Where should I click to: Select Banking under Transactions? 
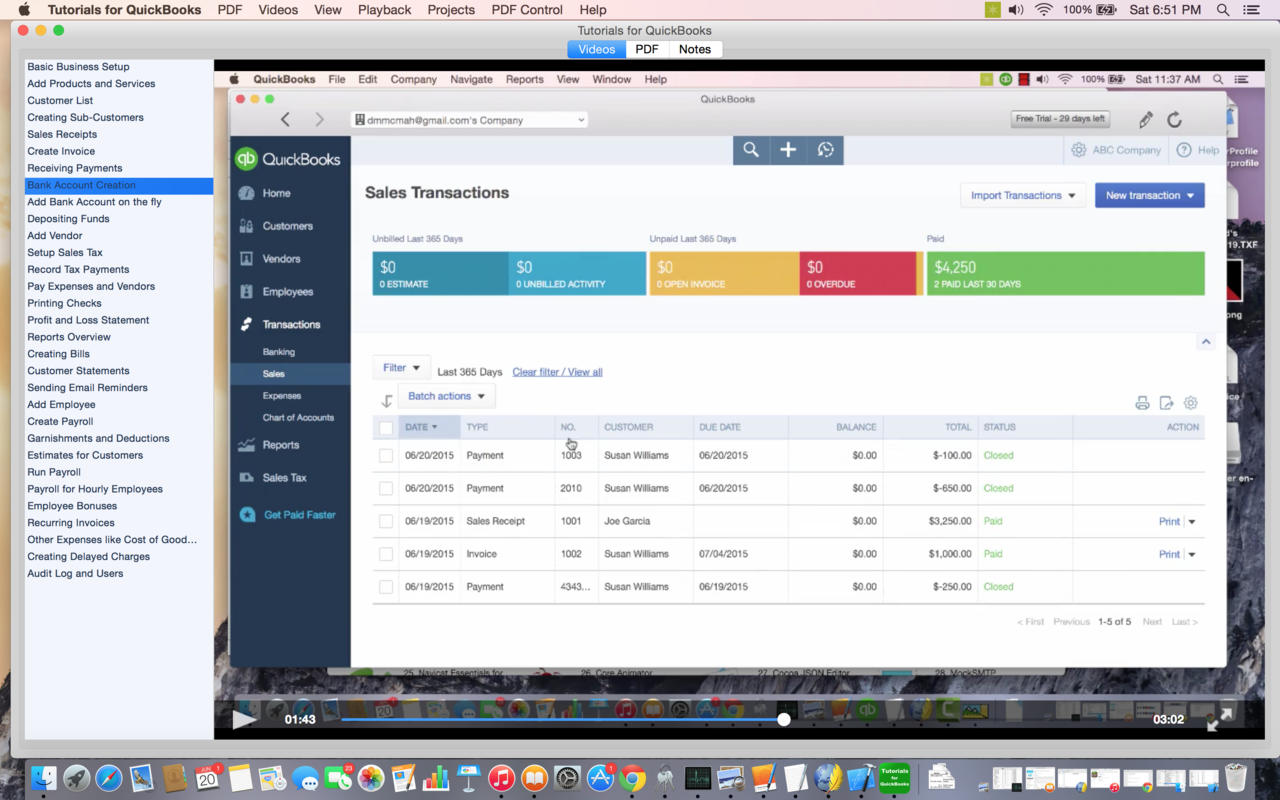coord(279,352)
